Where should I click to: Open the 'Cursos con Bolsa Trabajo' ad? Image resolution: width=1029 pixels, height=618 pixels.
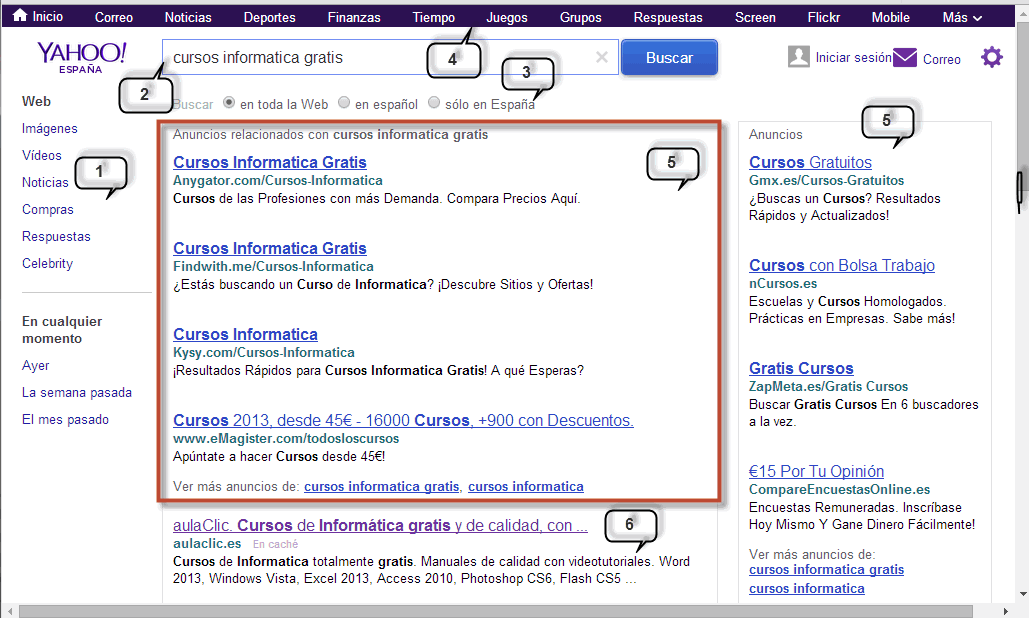[842, 265]
